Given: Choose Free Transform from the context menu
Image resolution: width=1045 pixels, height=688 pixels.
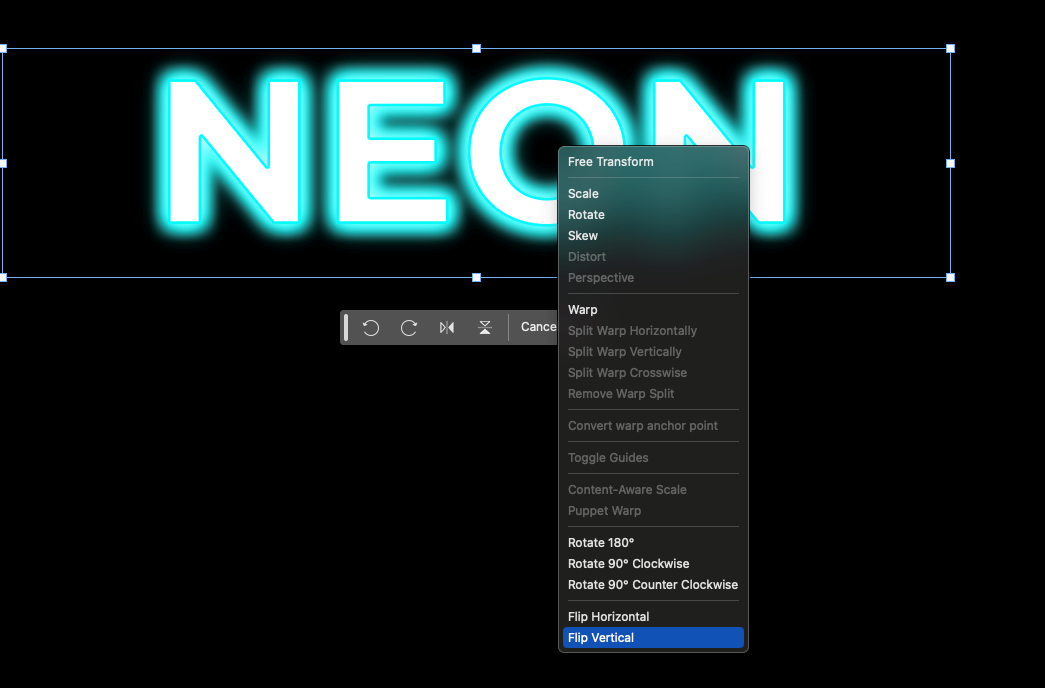Looking at the screenshot, I should pos(653,162).
